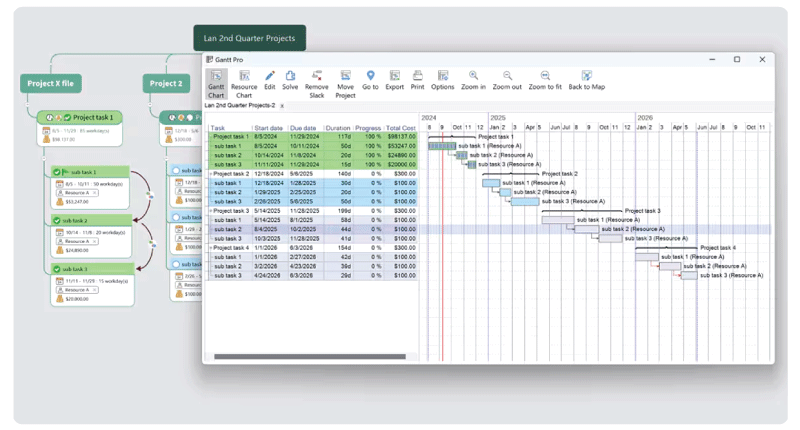Image resolution: width=800 pixels, height=430 pixels.
Task: Open the Go to location pin
Action: coord(370,81)
